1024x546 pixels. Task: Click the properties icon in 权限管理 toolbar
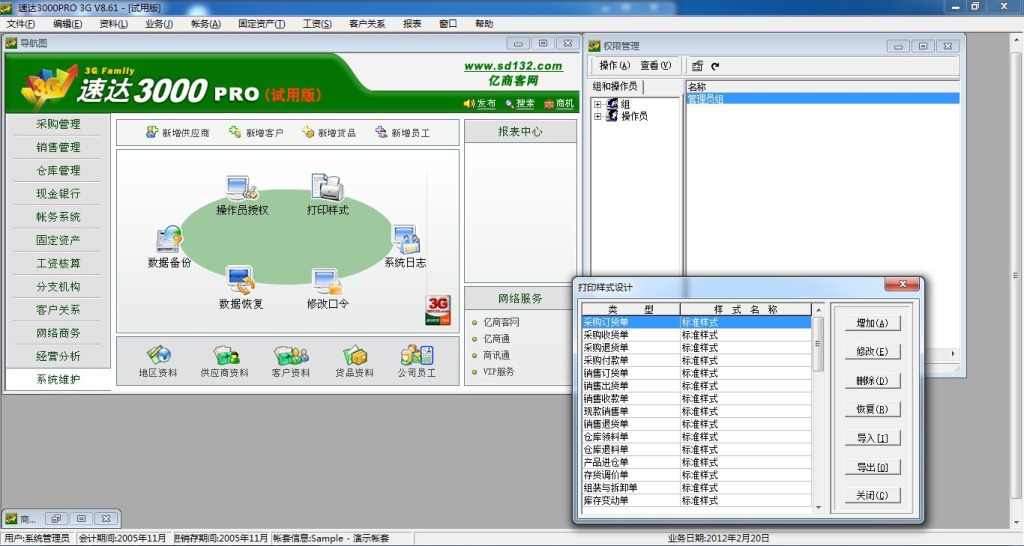(697, 66)
